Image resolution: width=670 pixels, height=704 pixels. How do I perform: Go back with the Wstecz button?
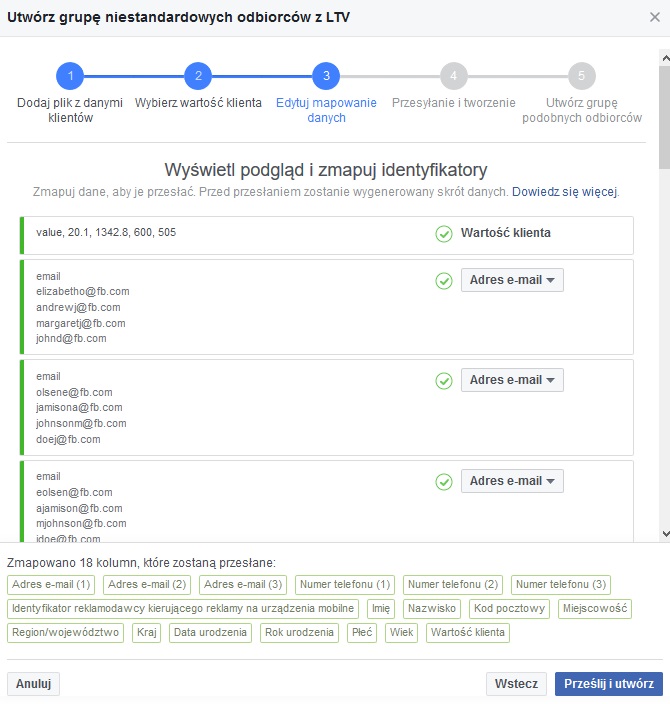coord(517,684)
